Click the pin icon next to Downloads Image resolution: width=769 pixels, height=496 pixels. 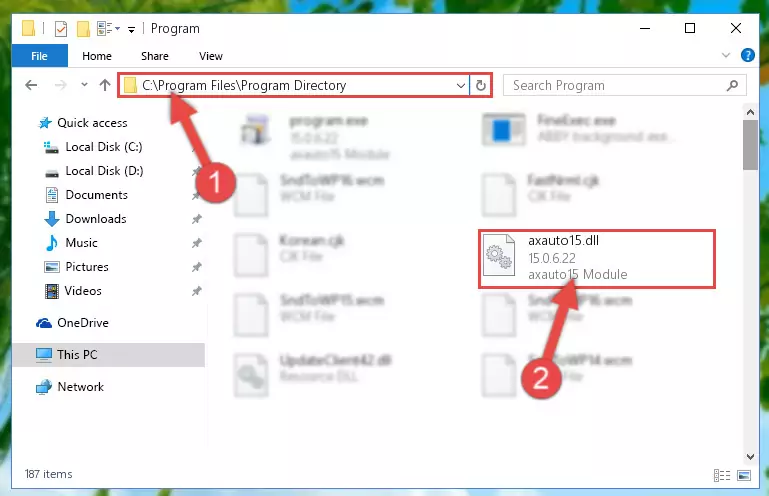(x=197, y=219)
